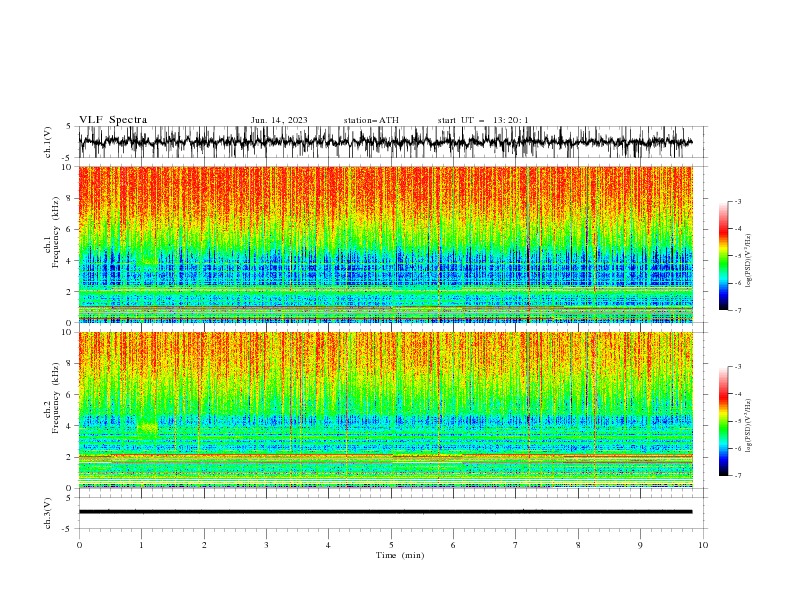Click the '-7' label on the ch.1 color bar
The image size is (792, 612).
[738, 310]
